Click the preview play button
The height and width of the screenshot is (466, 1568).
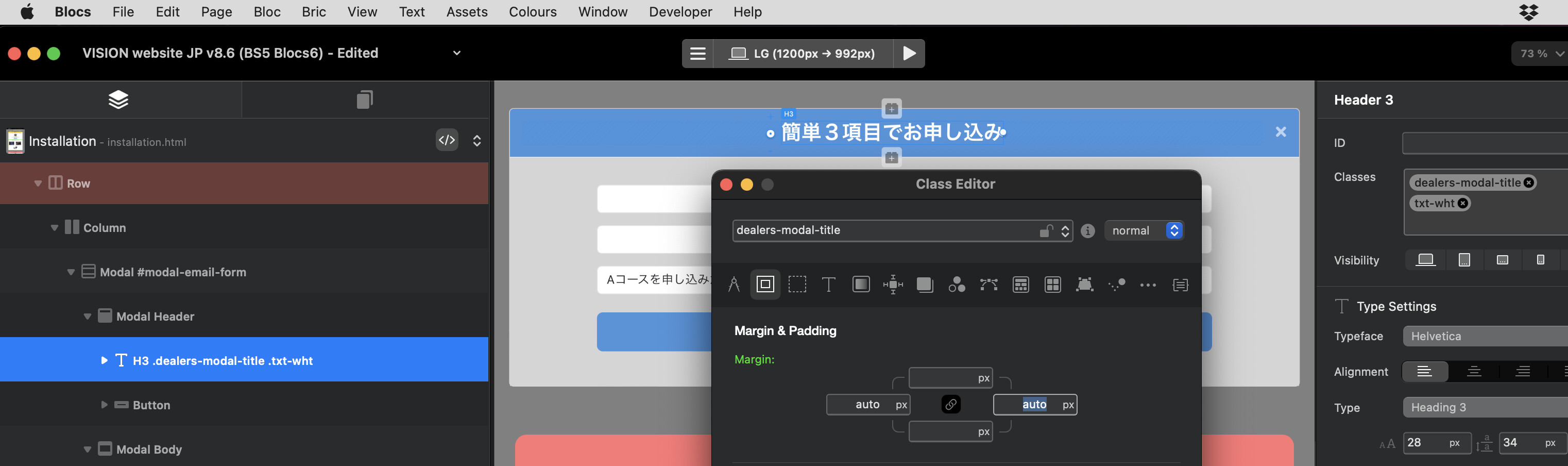909,54
